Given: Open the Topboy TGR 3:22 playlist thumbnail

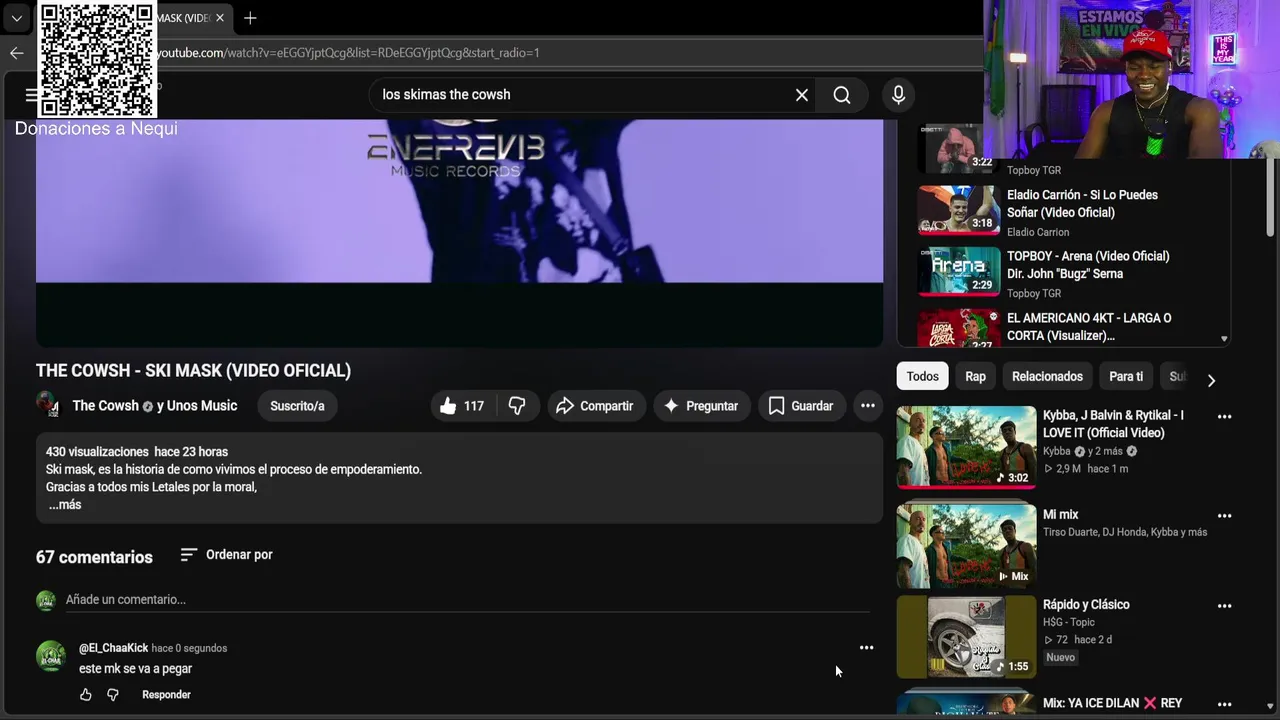Looking at the screenshot, I should coord(959,148).
